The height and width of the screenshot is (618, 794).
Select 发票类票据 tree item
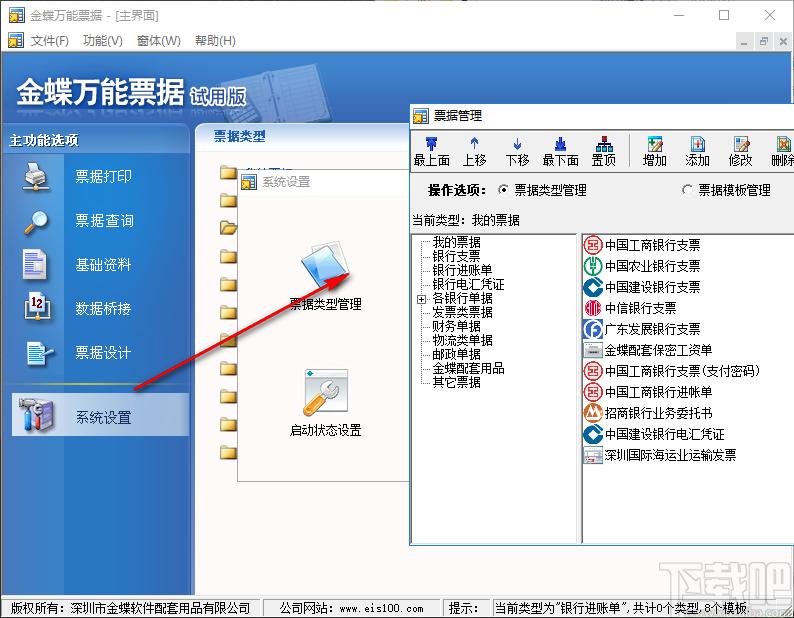(x=462, y=312)
